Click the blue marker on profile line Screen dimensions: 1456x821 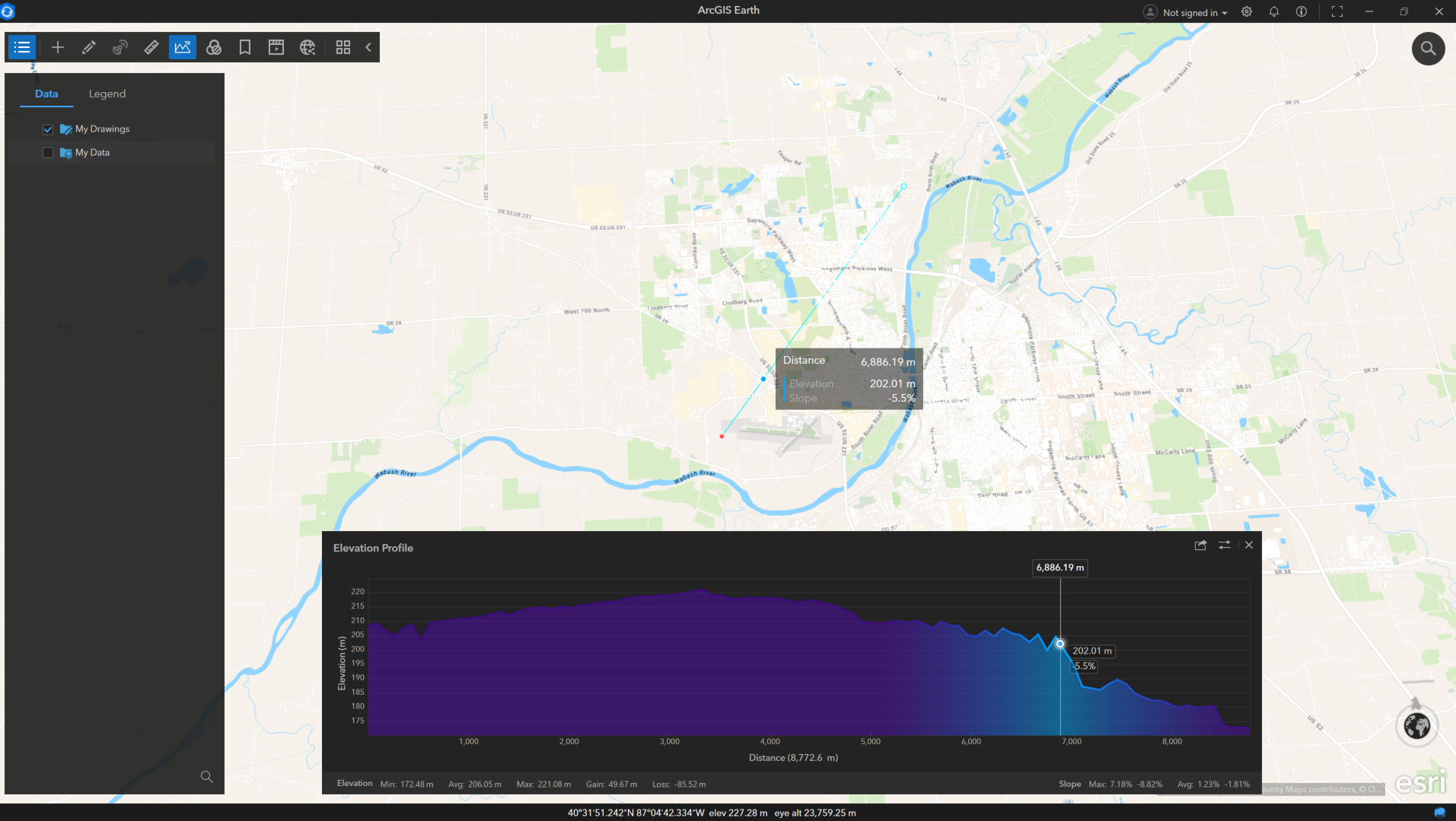[x=763, y=379]
